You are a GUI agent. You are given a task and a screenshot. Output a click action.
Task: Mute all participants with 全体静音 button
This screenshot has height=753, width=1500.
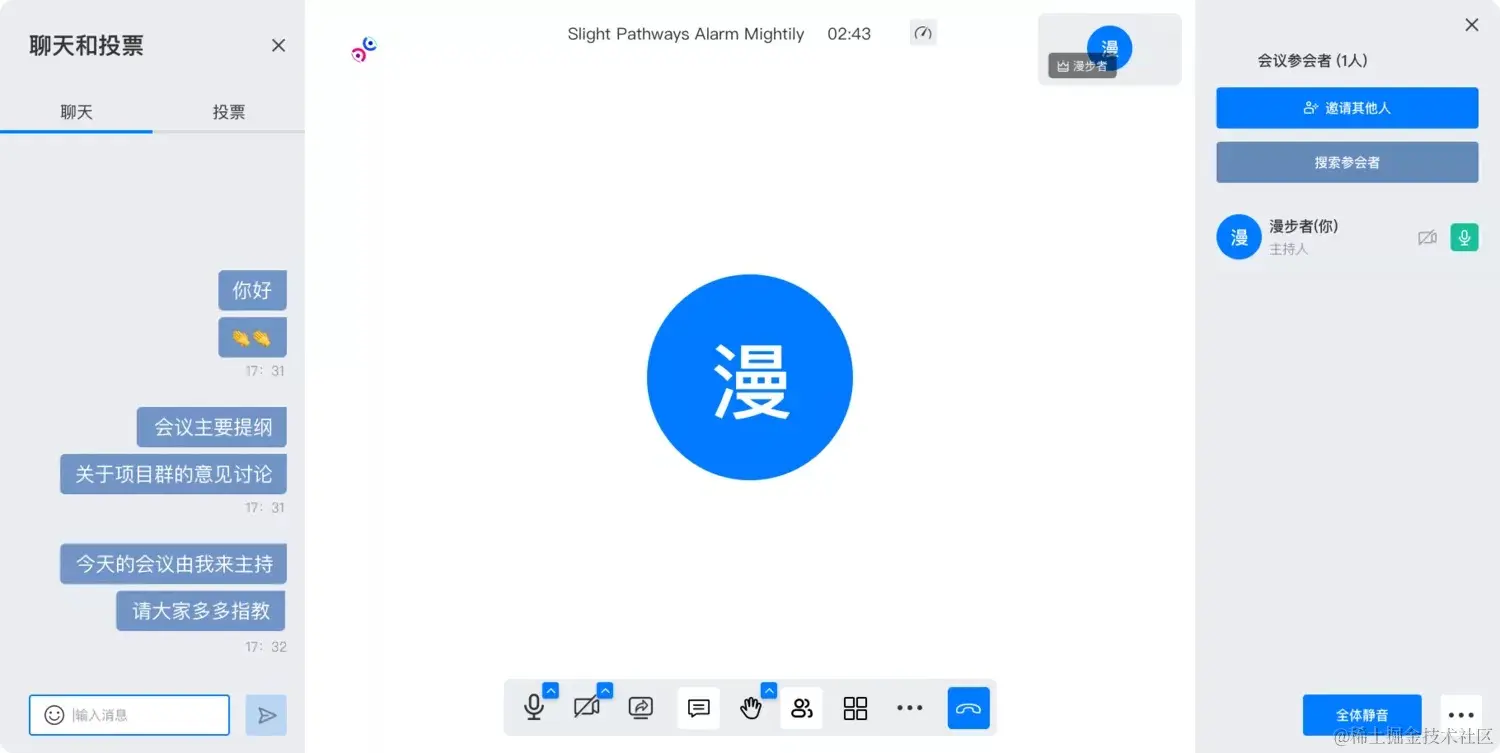coord(1362,714)
